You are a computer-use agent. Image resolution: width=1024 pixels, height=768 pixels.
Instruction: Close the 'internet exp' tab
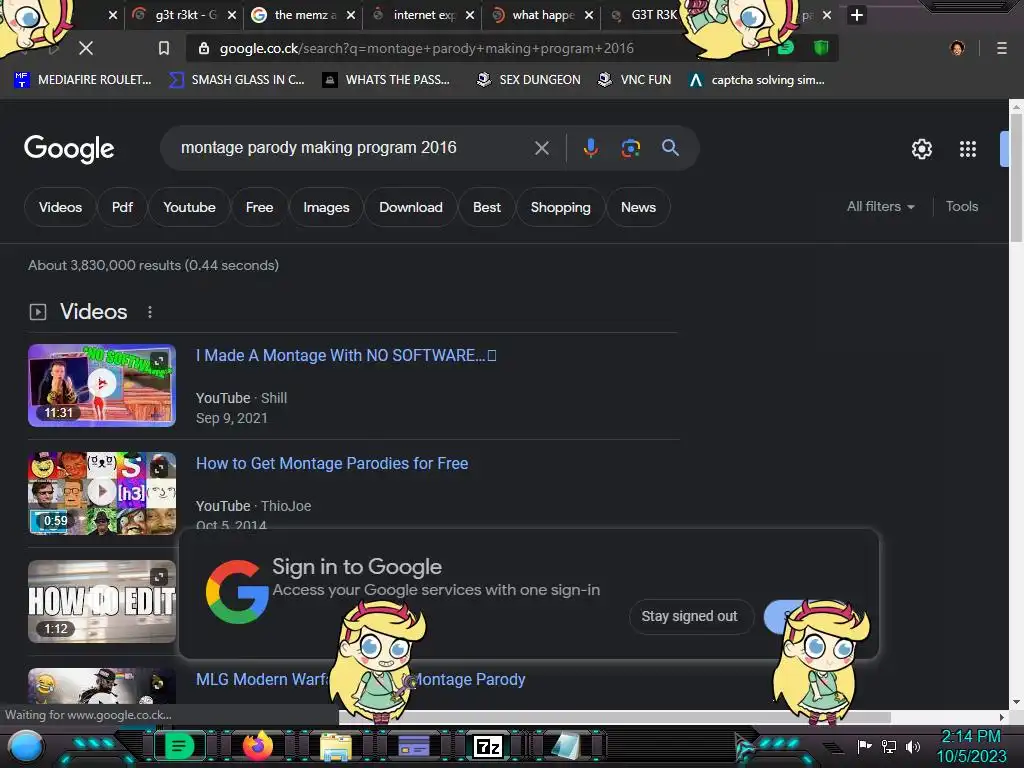pos(470,15)
